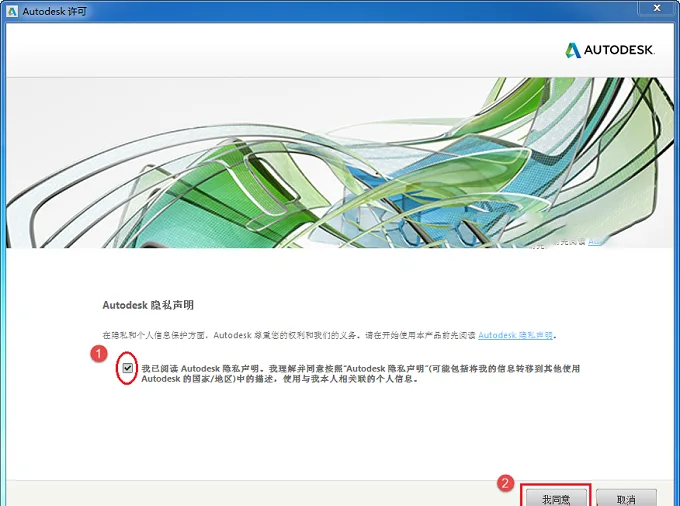Click the AUTODESK logo in header
Image resolution: width=680 pixels, height=506 pixels.
(x=610, y=50)
